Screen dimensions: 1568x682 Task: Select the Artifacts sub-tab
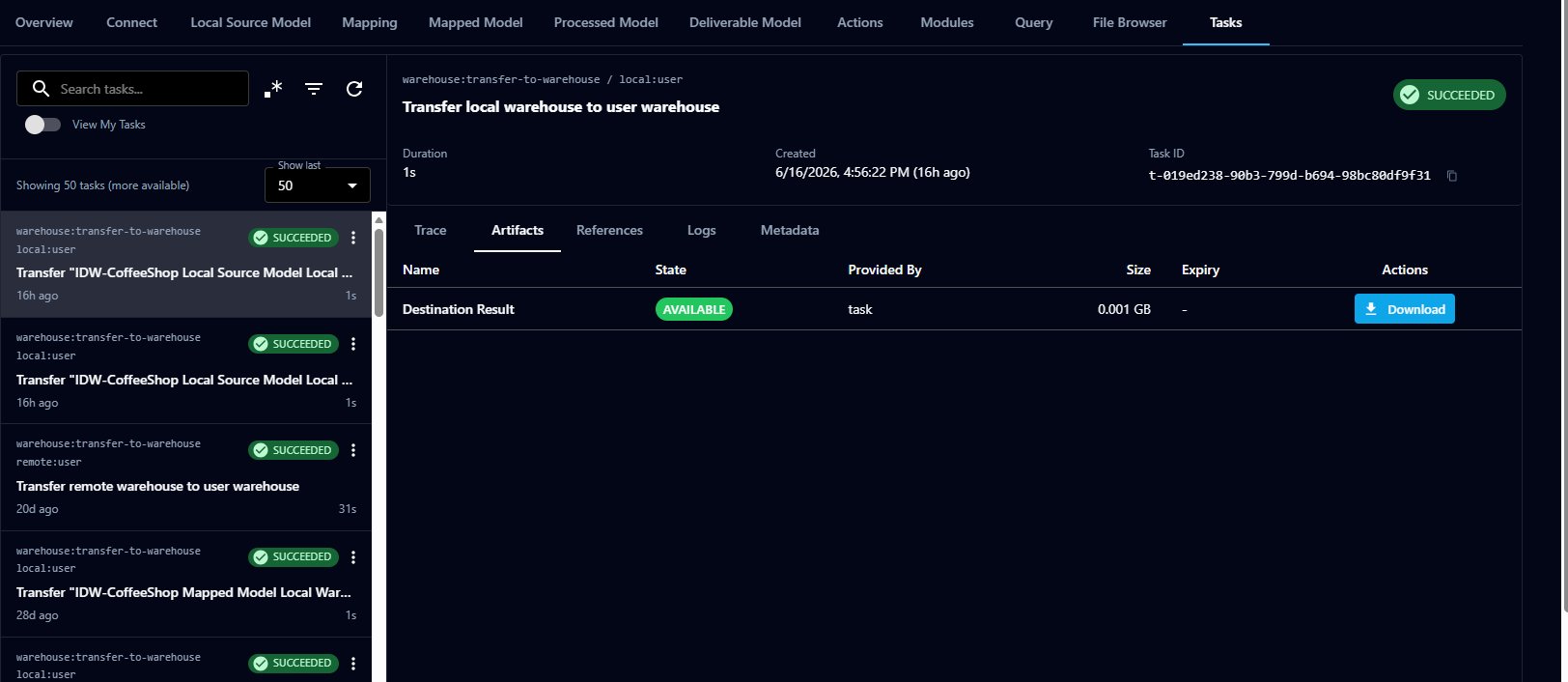pyautogui.click(x=518, y=230)
